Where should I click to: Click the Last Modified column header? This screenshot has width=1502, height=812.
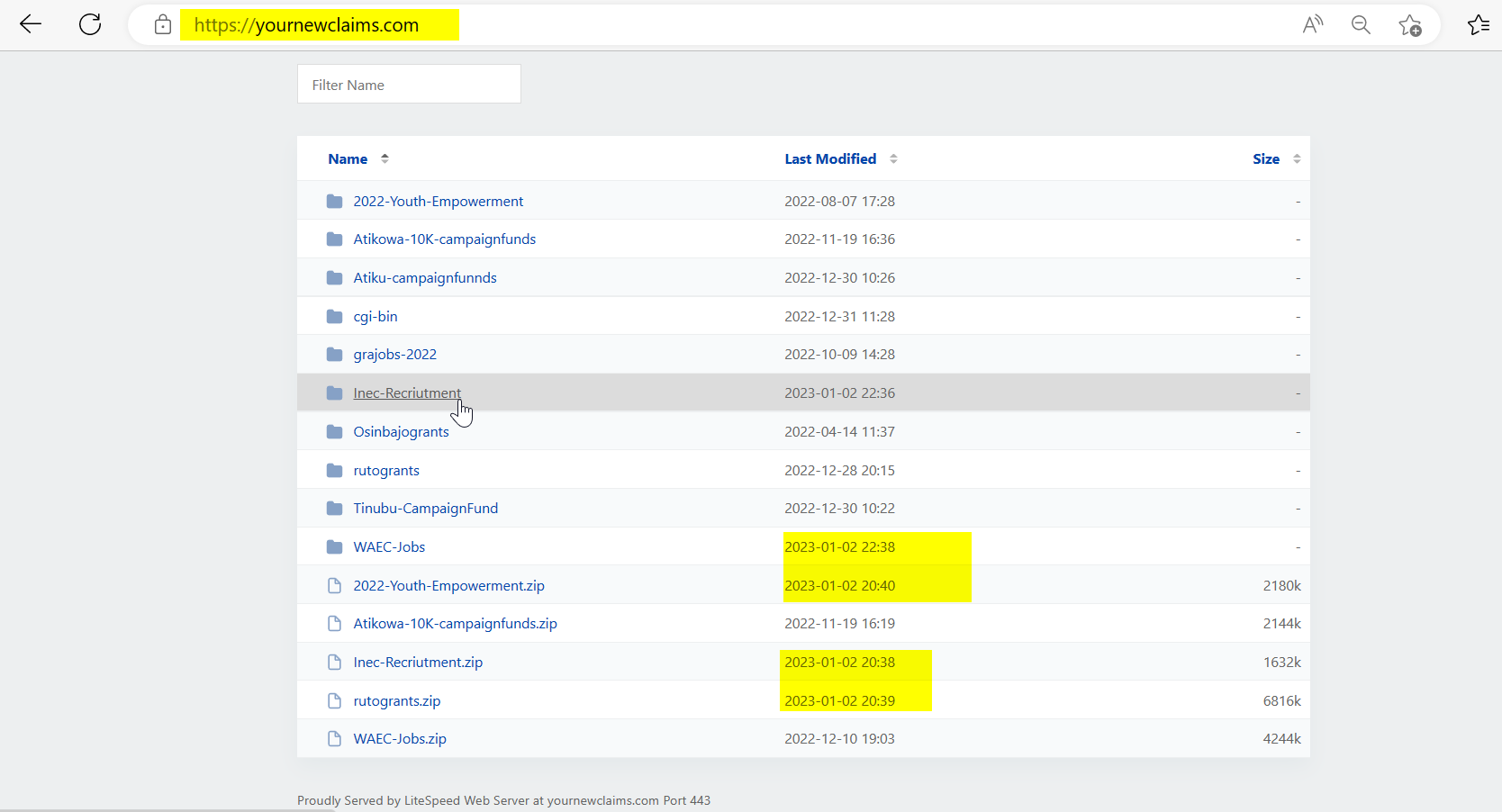coord(830,158)
